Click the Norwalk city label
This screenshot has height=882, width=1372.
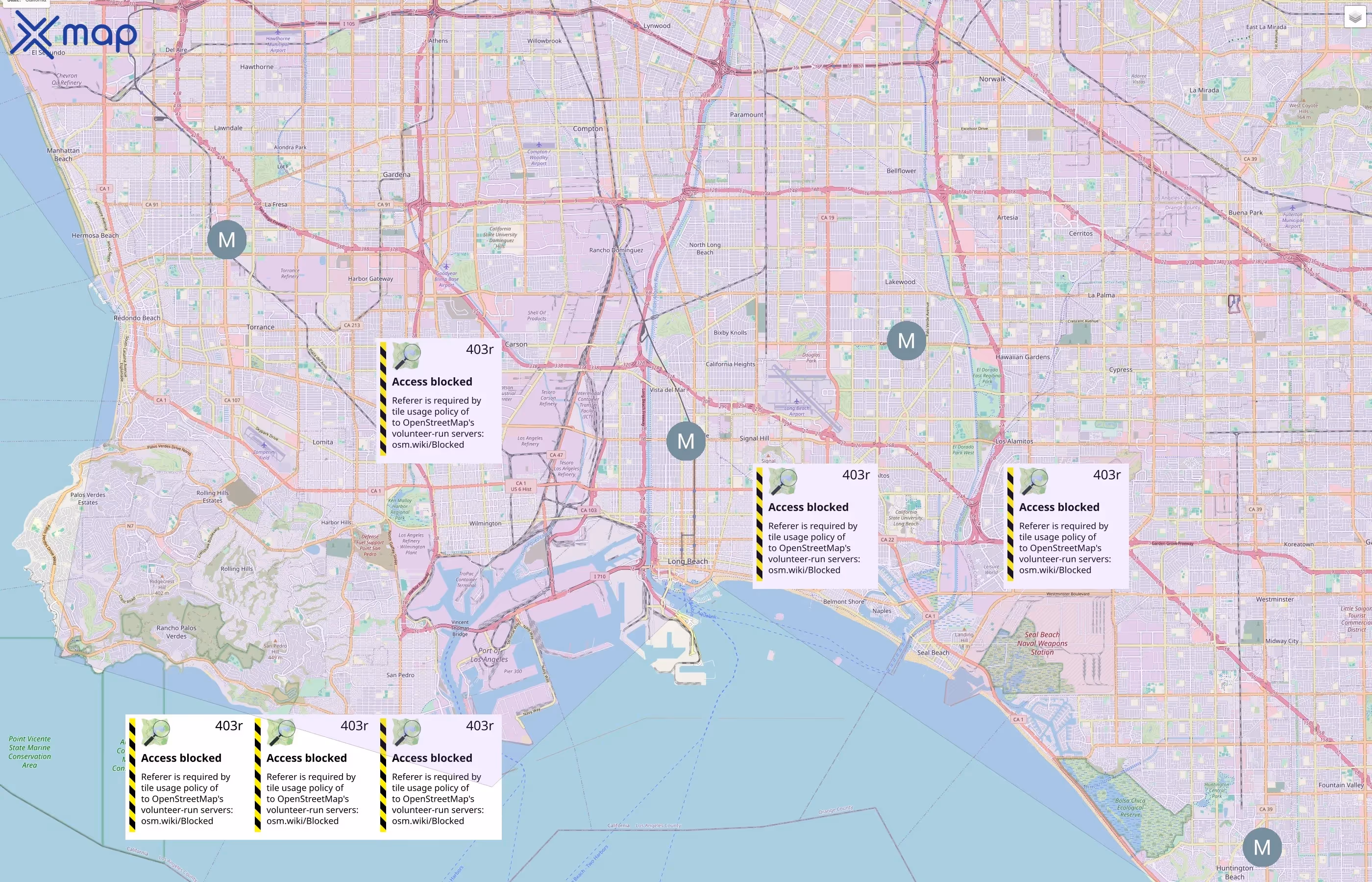pos(992,79)
